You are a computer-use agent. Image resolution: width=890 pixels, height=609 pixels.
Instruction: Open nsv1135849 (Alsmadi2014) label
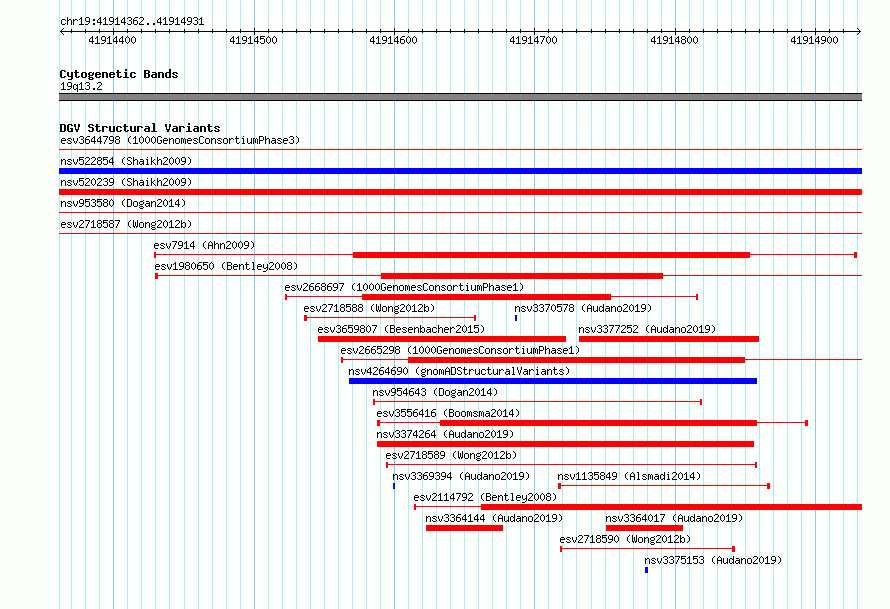point(629,476)
